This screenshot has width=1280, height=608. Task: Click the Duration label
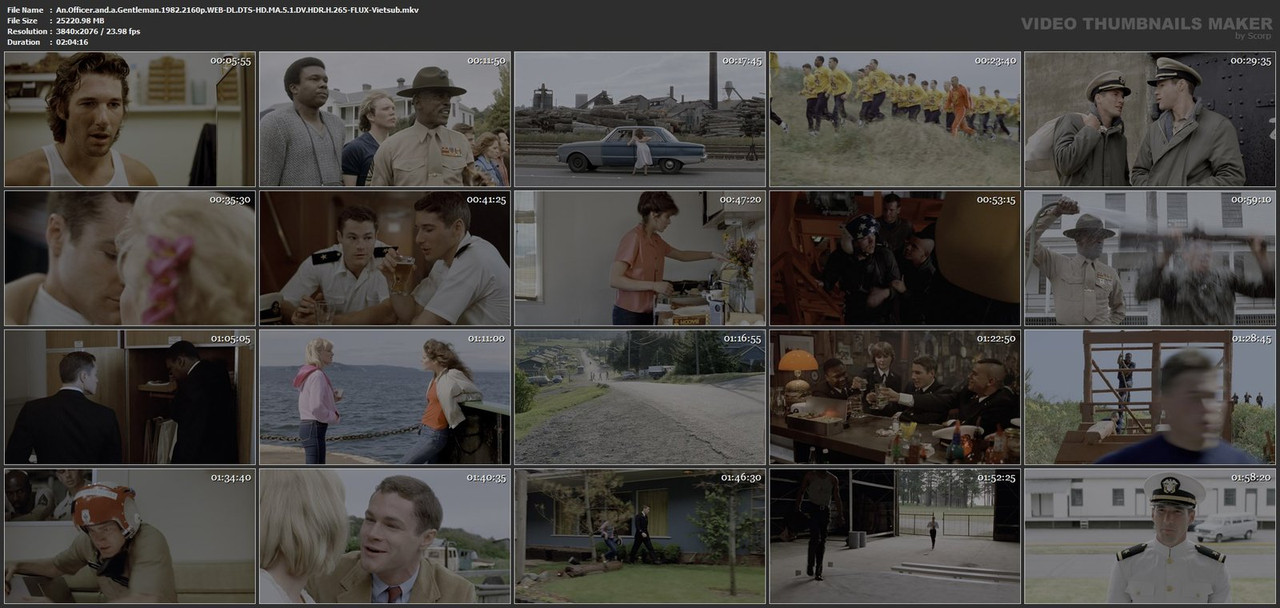point(23,42)
